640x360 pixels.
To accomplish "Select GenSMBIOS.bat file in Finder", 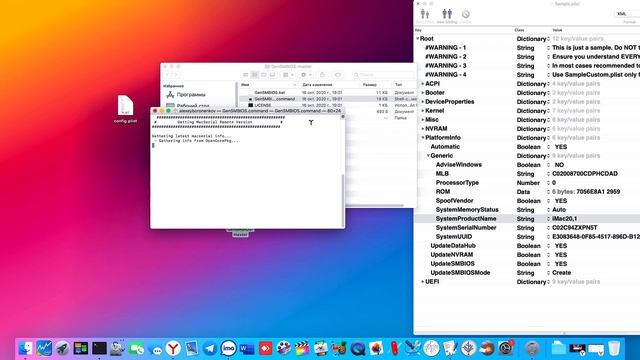I will pos(269,93).
